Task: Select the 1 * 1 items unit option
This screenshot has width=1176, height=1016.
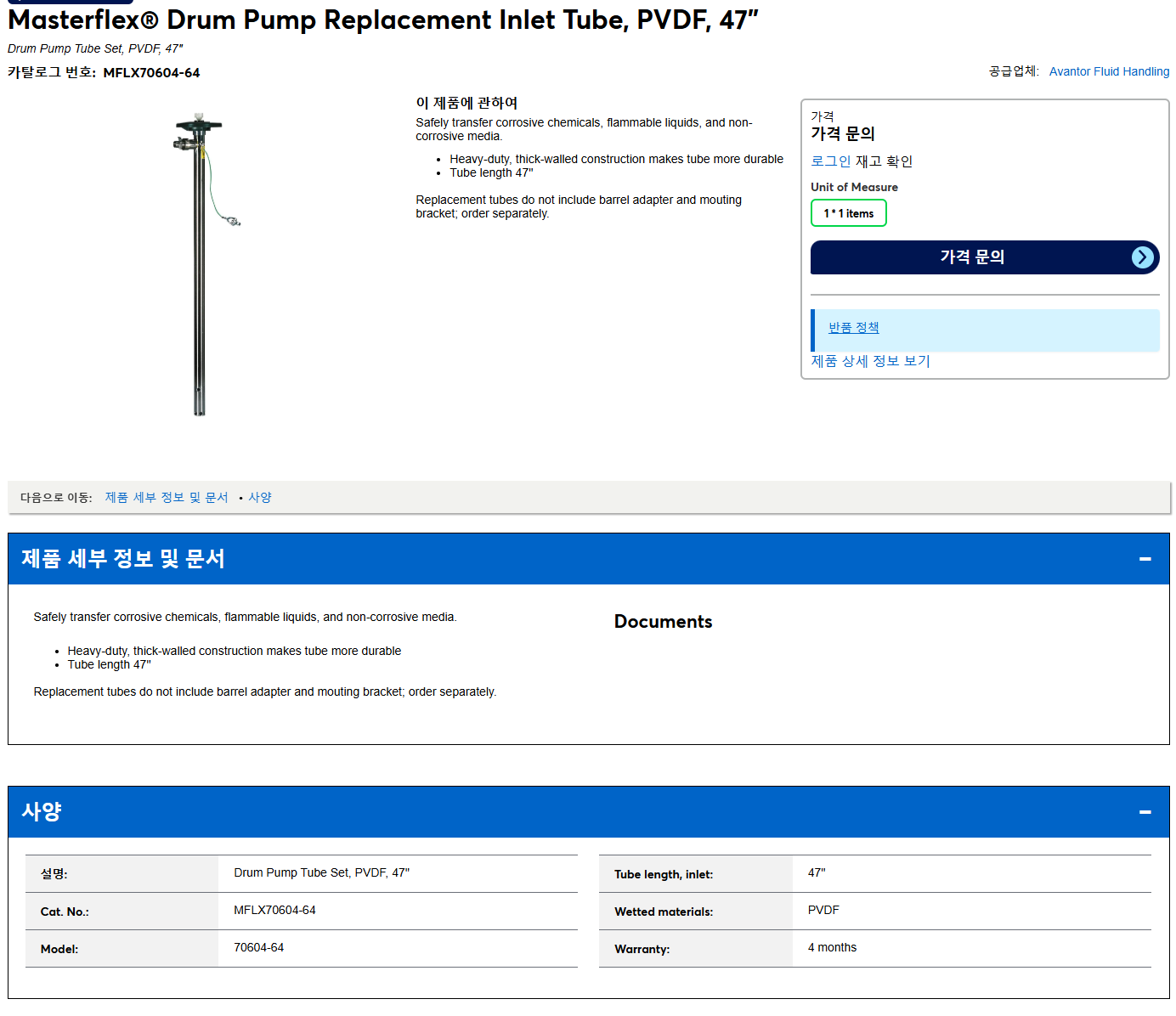Action: [x=848, y=213]
